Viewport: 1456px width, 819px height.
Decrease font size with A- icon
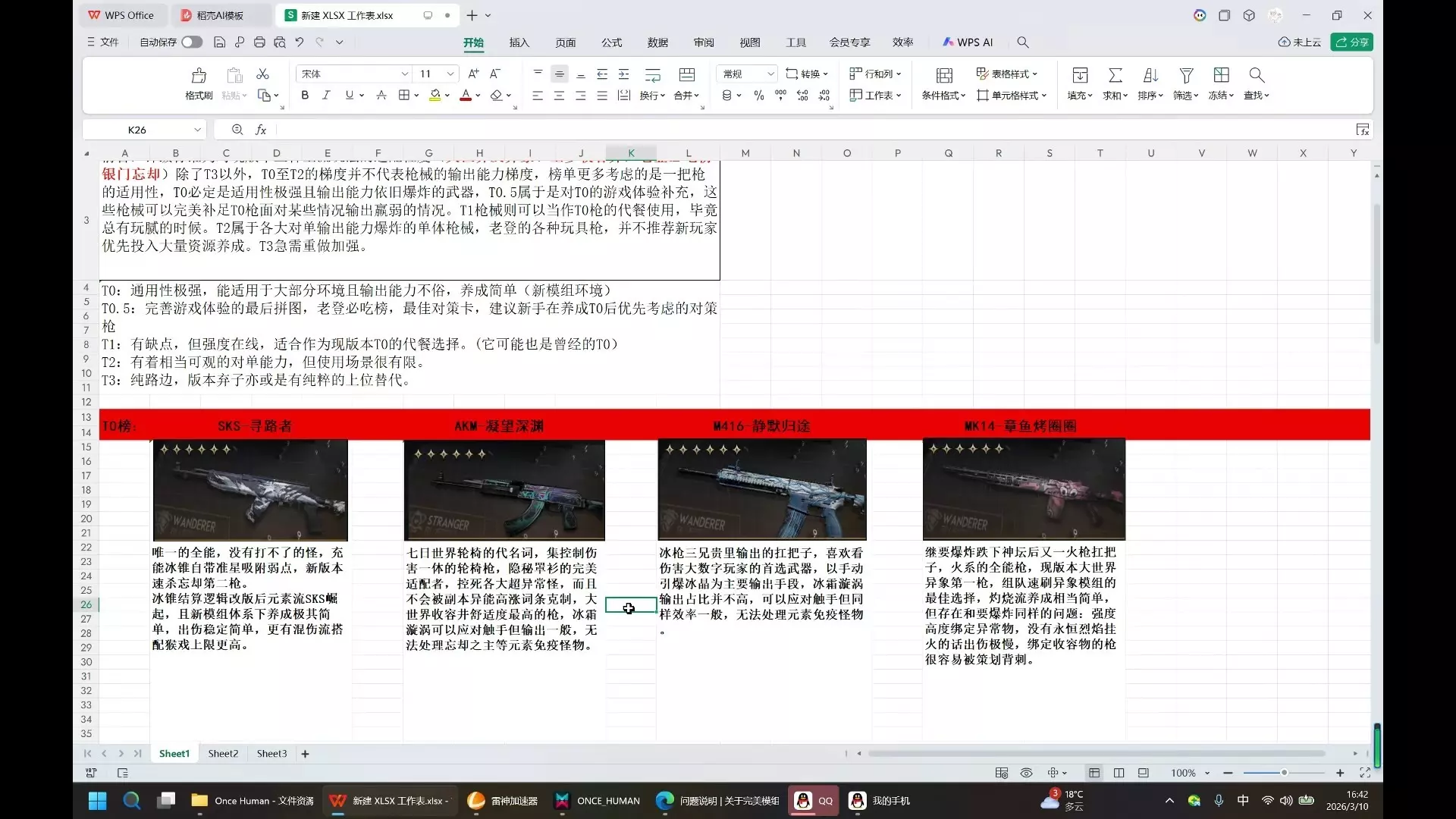(494, 74)
